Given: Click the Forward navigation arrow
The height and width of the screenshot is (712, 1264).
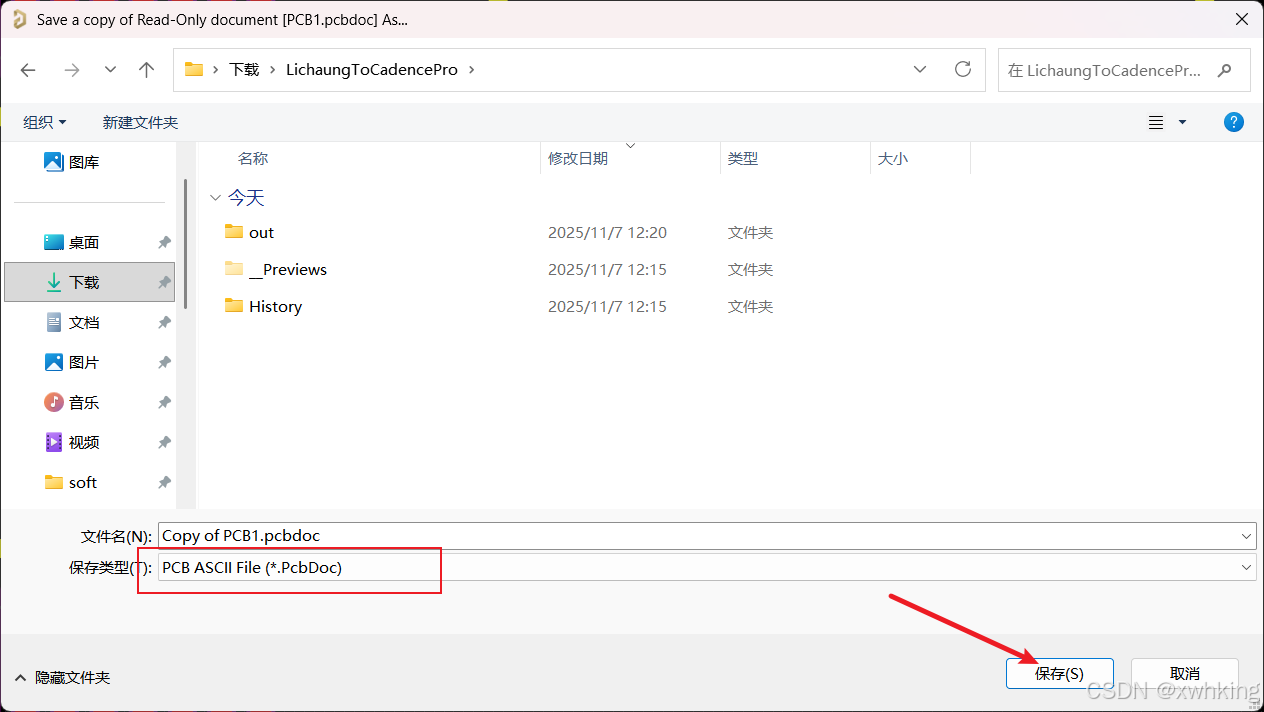Looking at the screenshot, I should coord(71,69).
